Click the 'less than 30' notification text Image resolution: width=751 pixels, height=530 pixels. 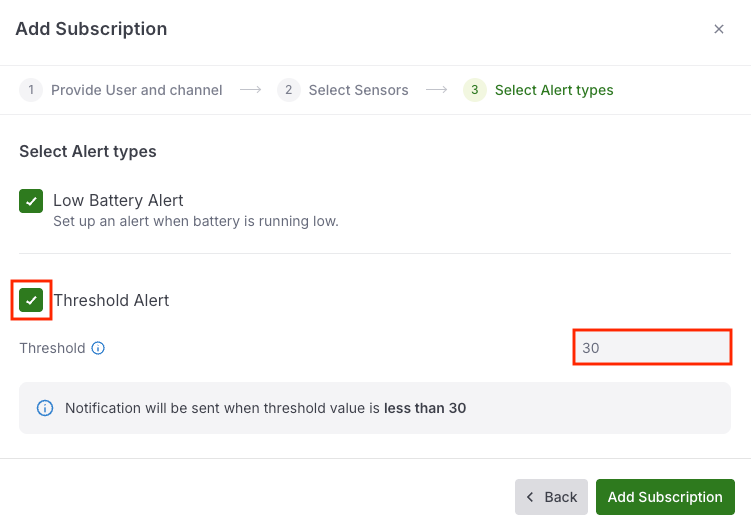(425, 408)
